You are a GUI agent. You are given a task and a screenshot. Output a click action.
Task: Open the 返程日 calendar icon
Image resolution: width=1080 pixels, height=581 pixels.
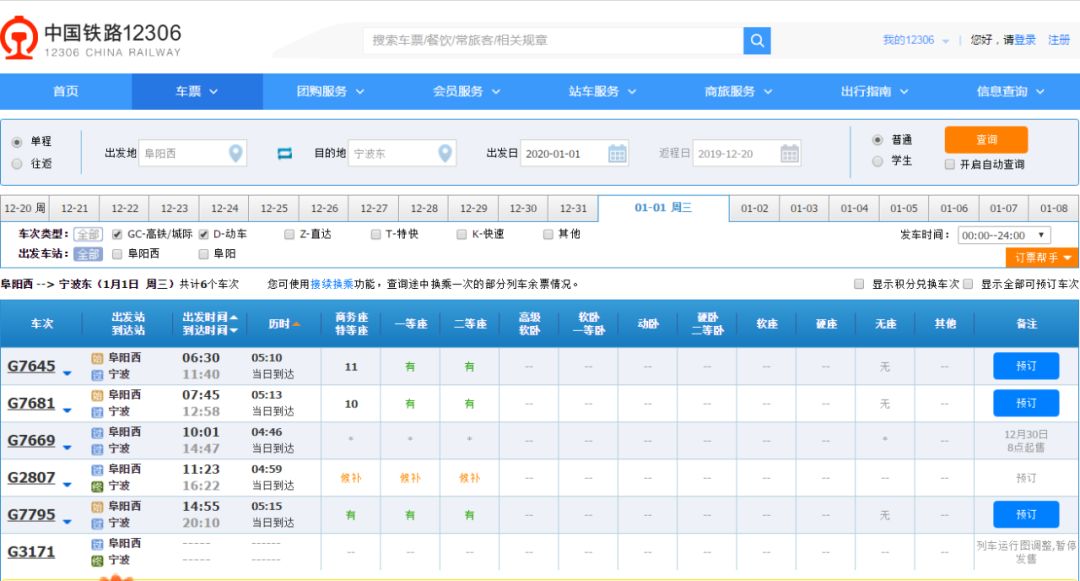(789, 153)
